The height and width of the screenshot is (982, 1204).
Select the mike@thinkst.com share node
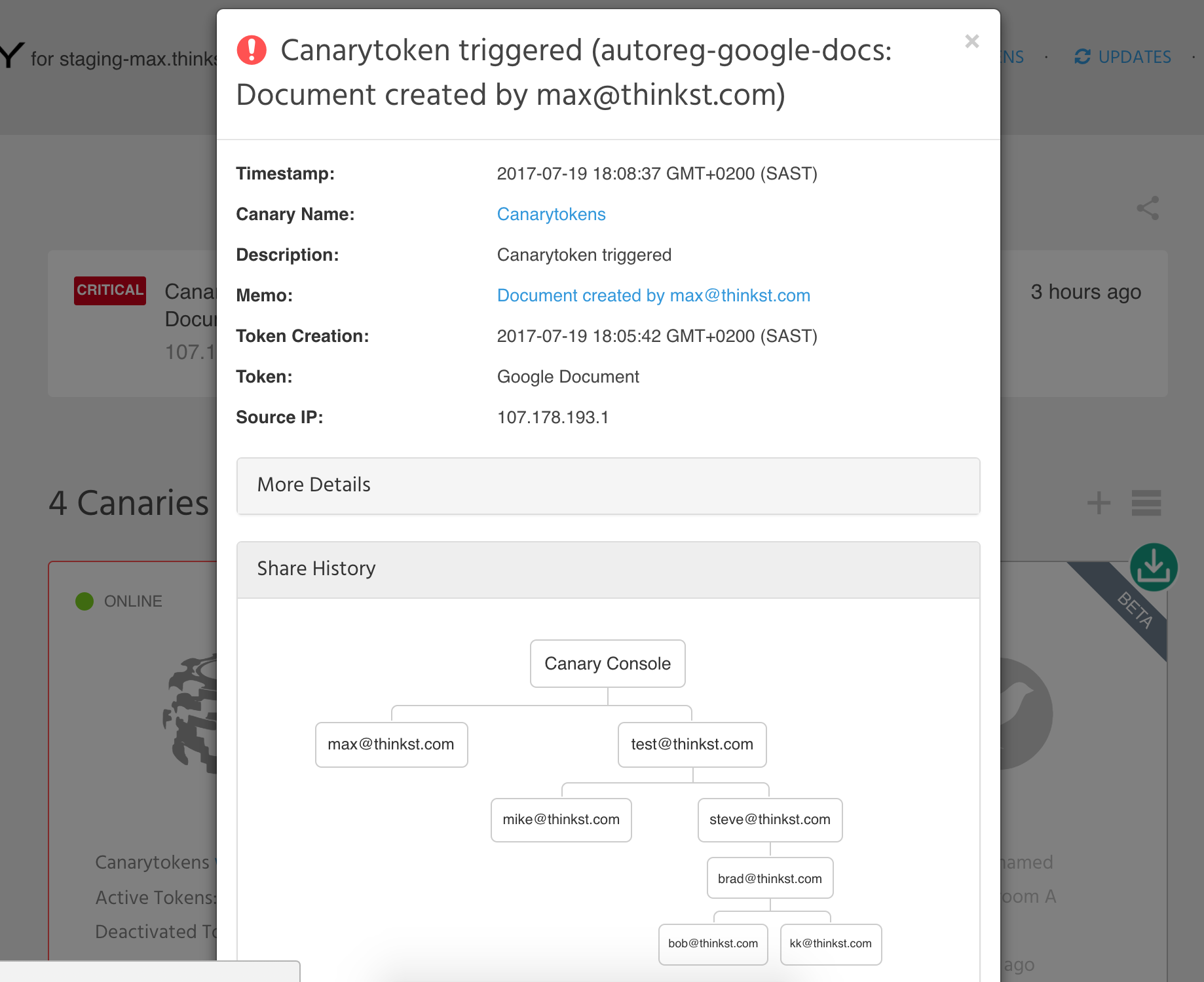click(x=561, y=820)
